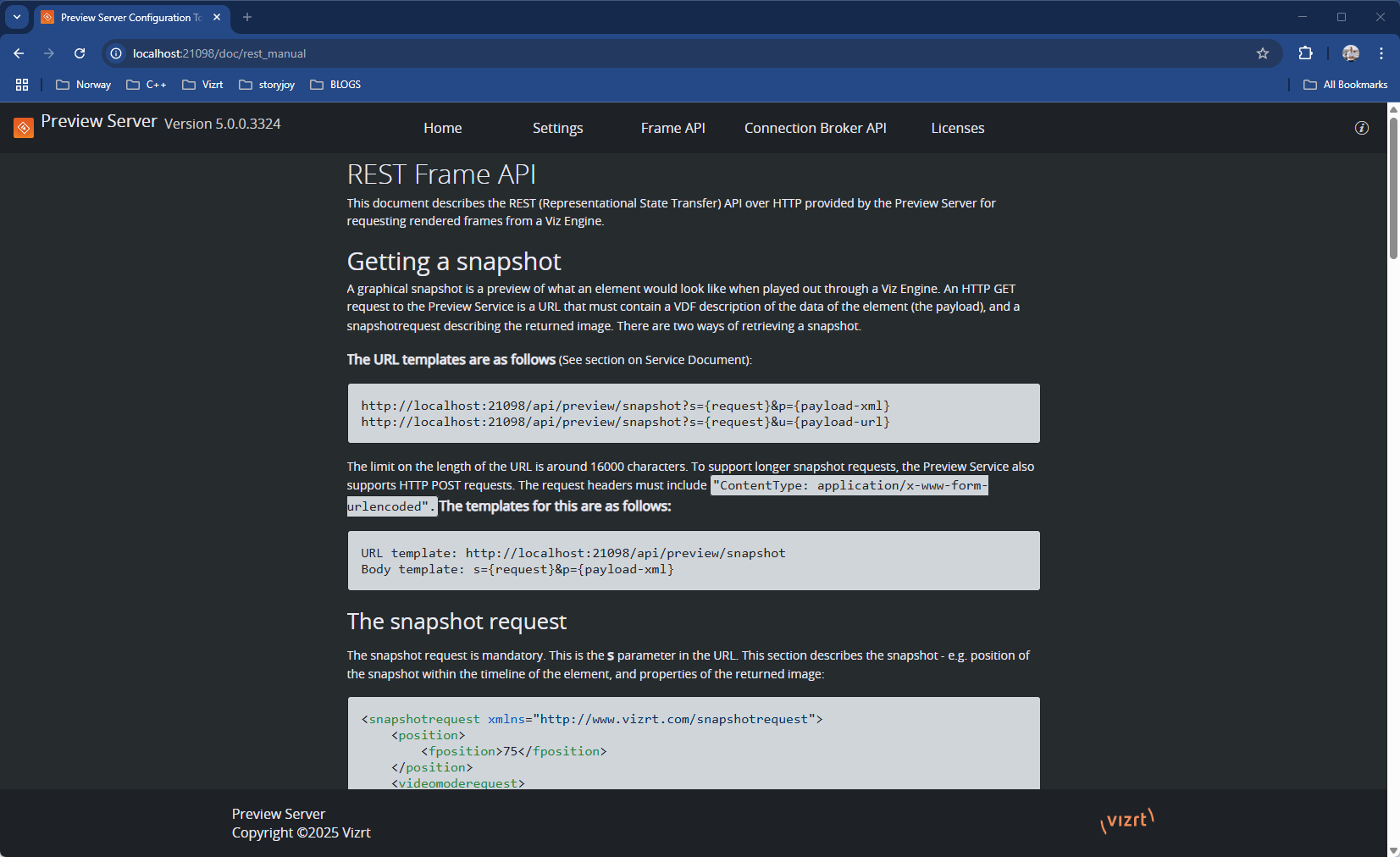Click the 'URL template' code line
Screen dimensions: 1400x857
[573, 553]
